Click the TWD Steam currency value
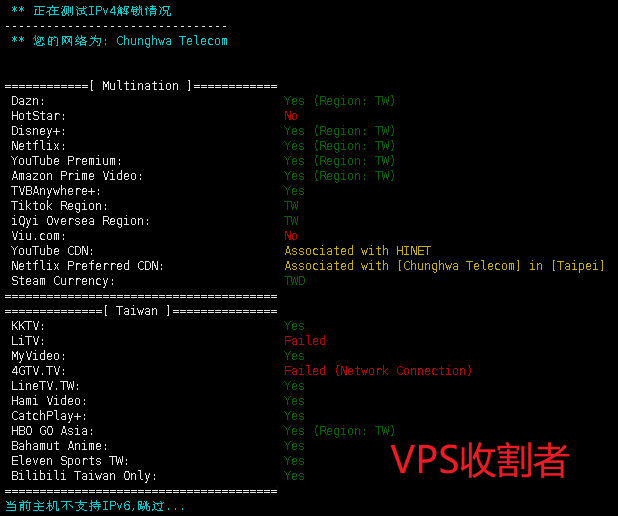 point(295,281)
